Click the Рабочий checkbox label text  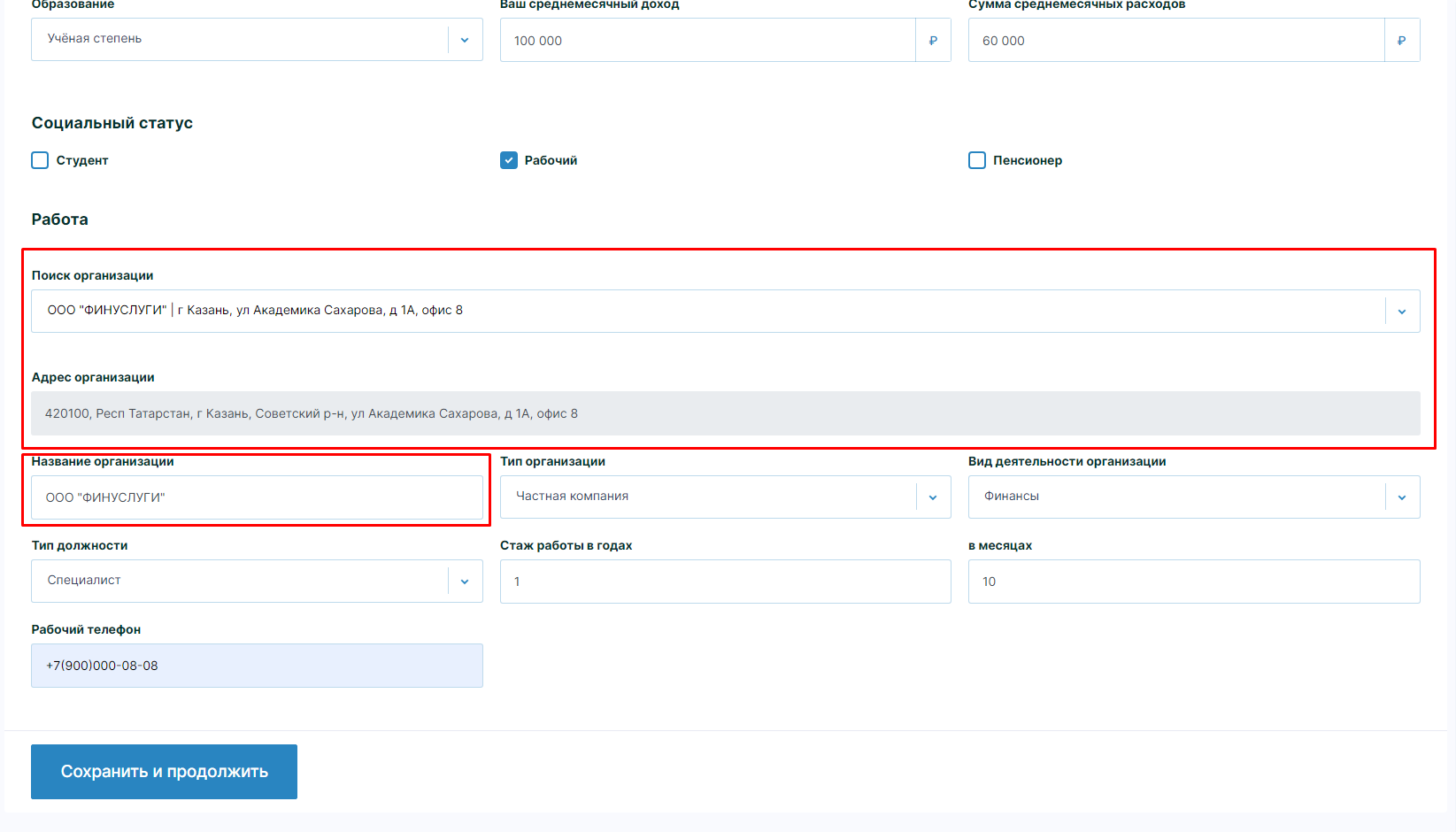pos(551,160)
